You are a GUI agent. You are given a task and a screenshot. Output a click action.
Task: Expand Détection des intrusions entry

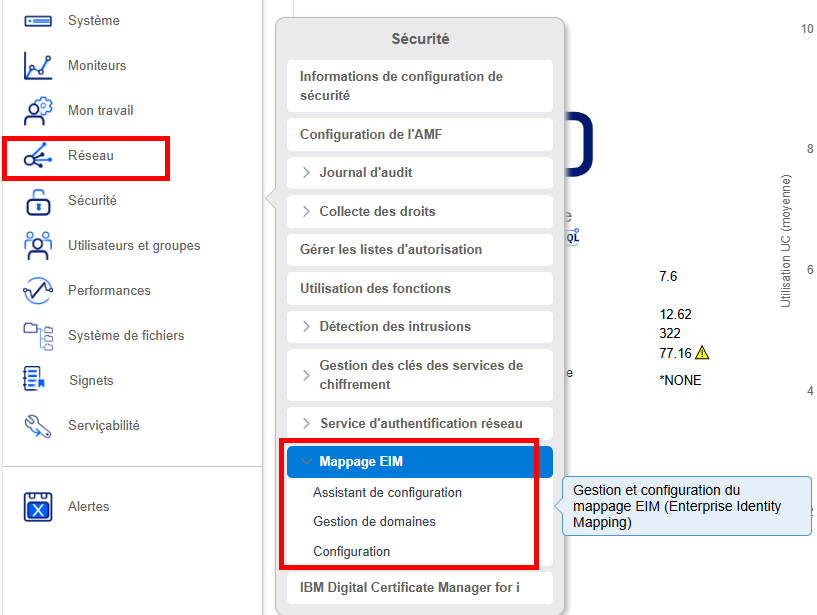pos(307,327)
